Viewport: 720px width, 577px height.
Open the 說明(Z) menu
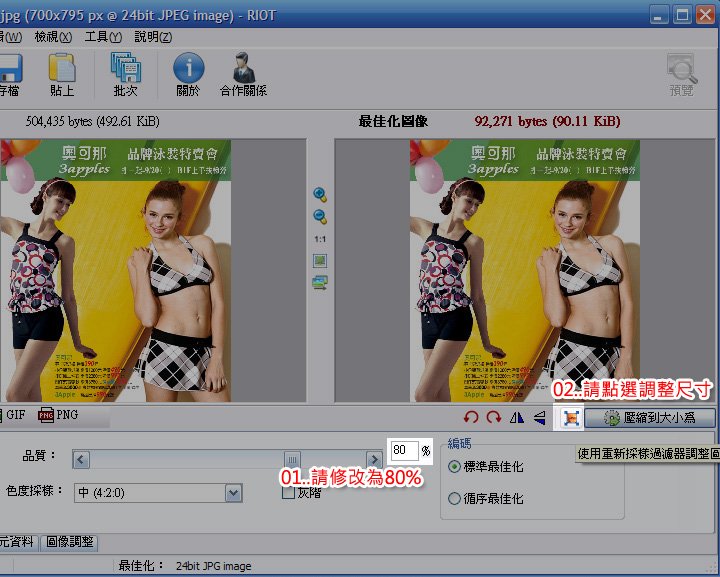(153, 37)
